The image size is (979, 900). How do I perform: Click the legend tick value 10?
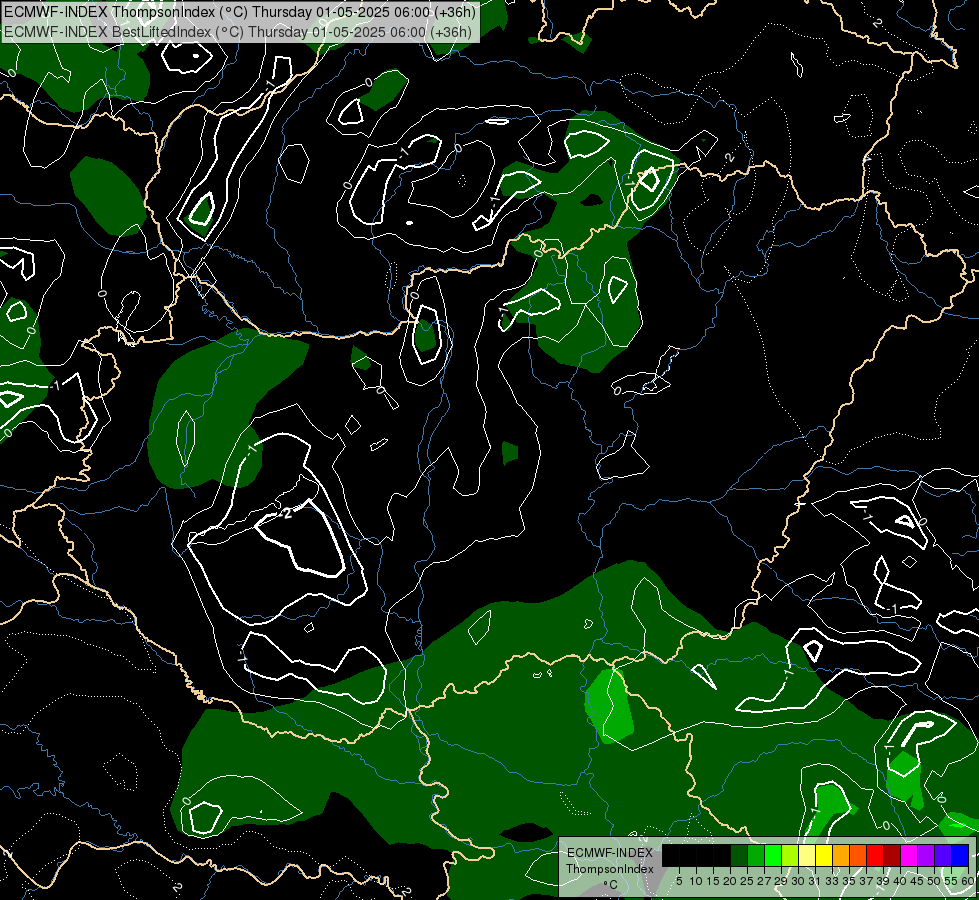point(696,881)
